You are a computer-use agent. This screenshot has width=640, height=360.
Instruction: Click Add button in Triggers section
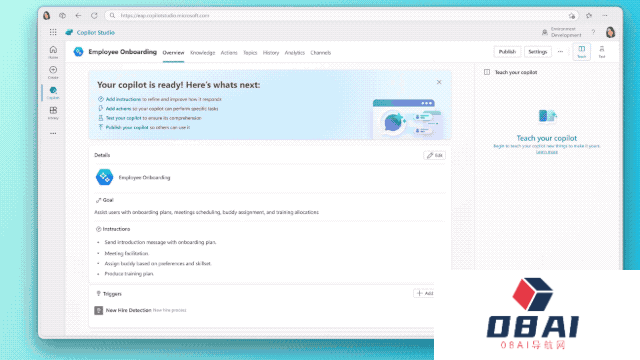(425, 293)
